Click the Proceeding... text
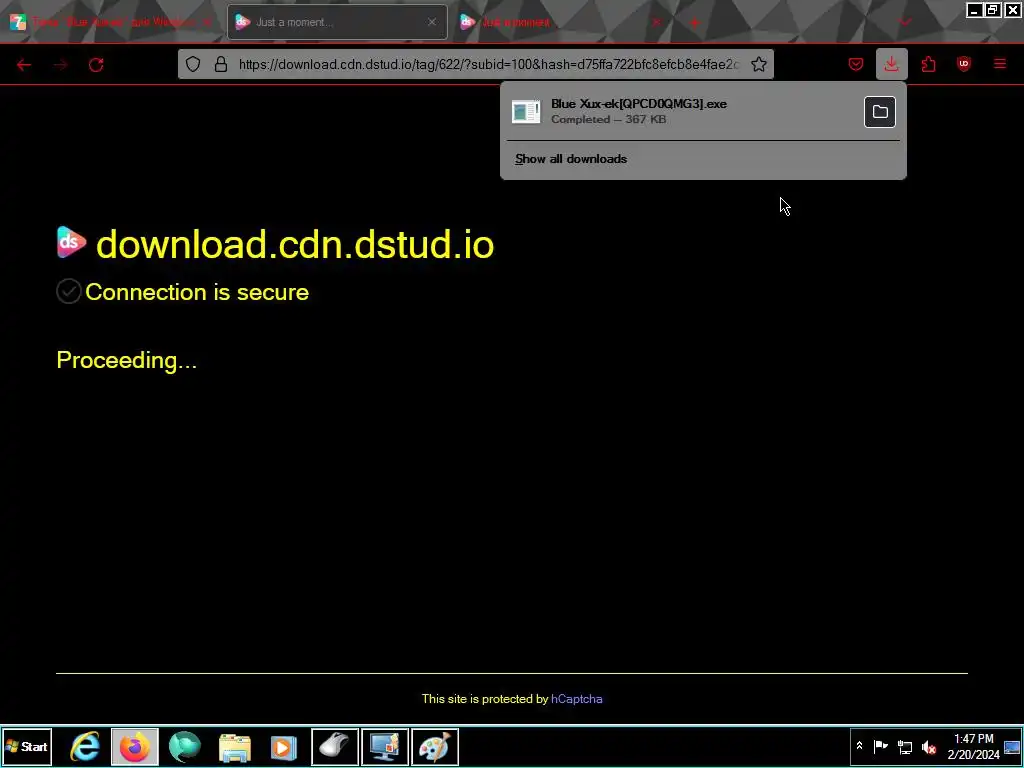 [127, 360]
